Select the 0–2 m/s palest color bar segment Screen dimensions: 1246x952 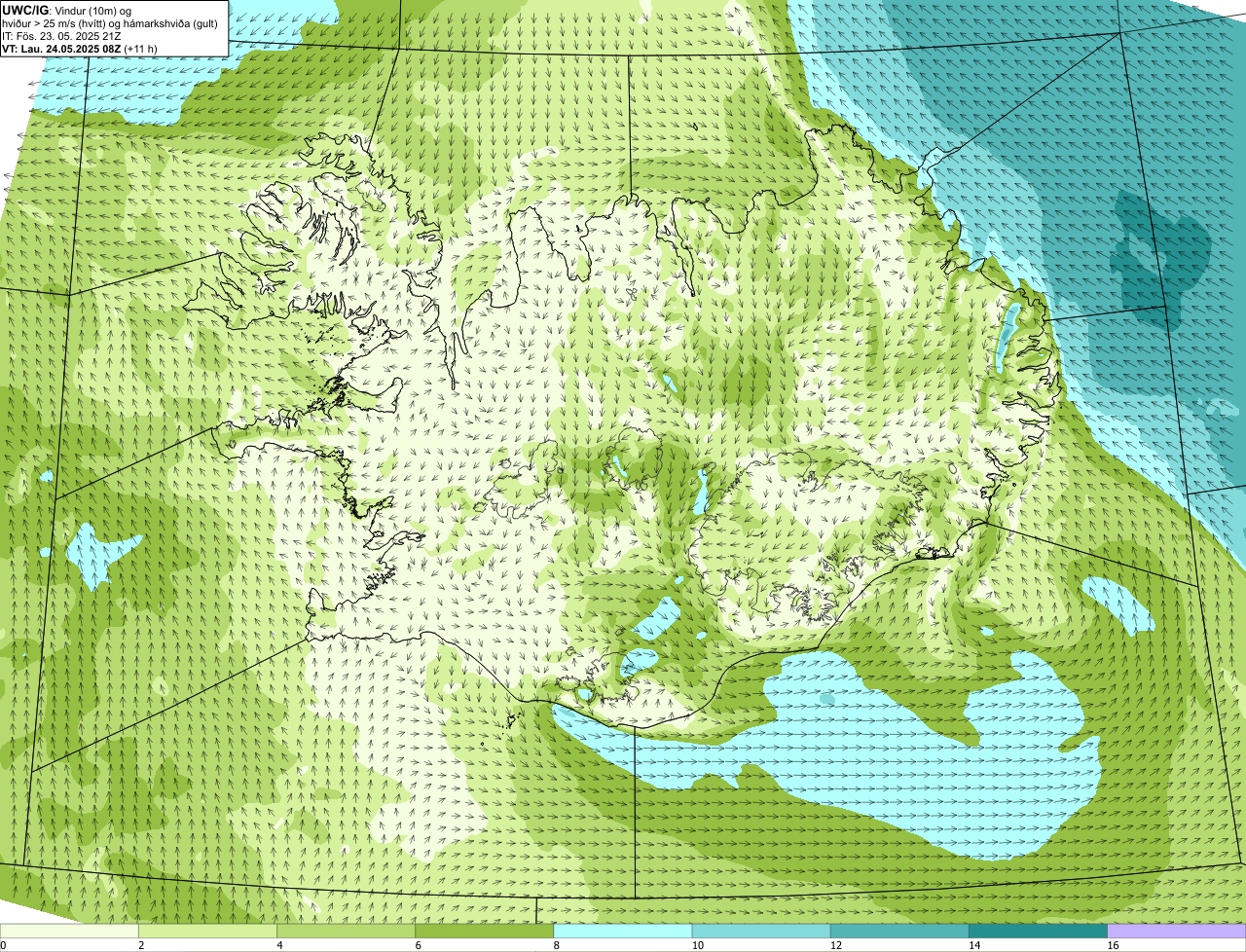tap(69, 931)
